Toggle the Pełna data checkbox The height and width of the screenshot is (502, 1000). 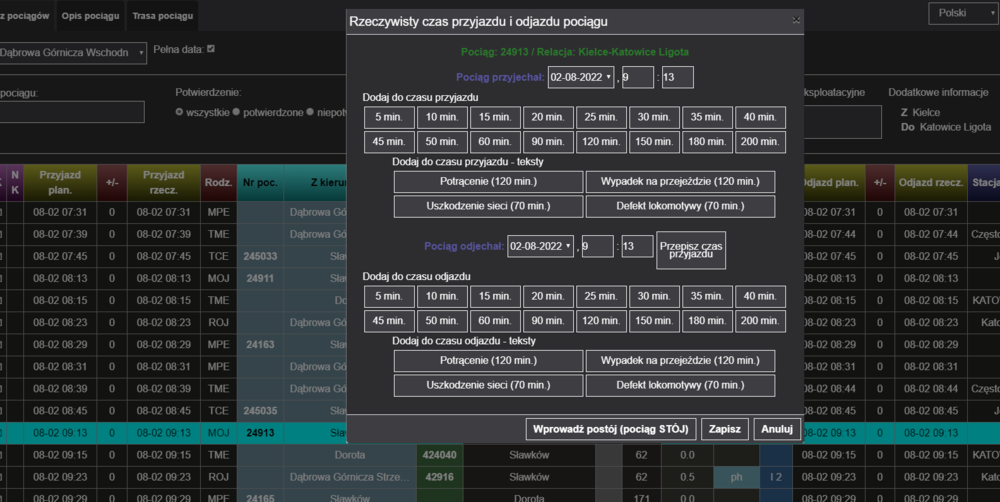point(210,49)
